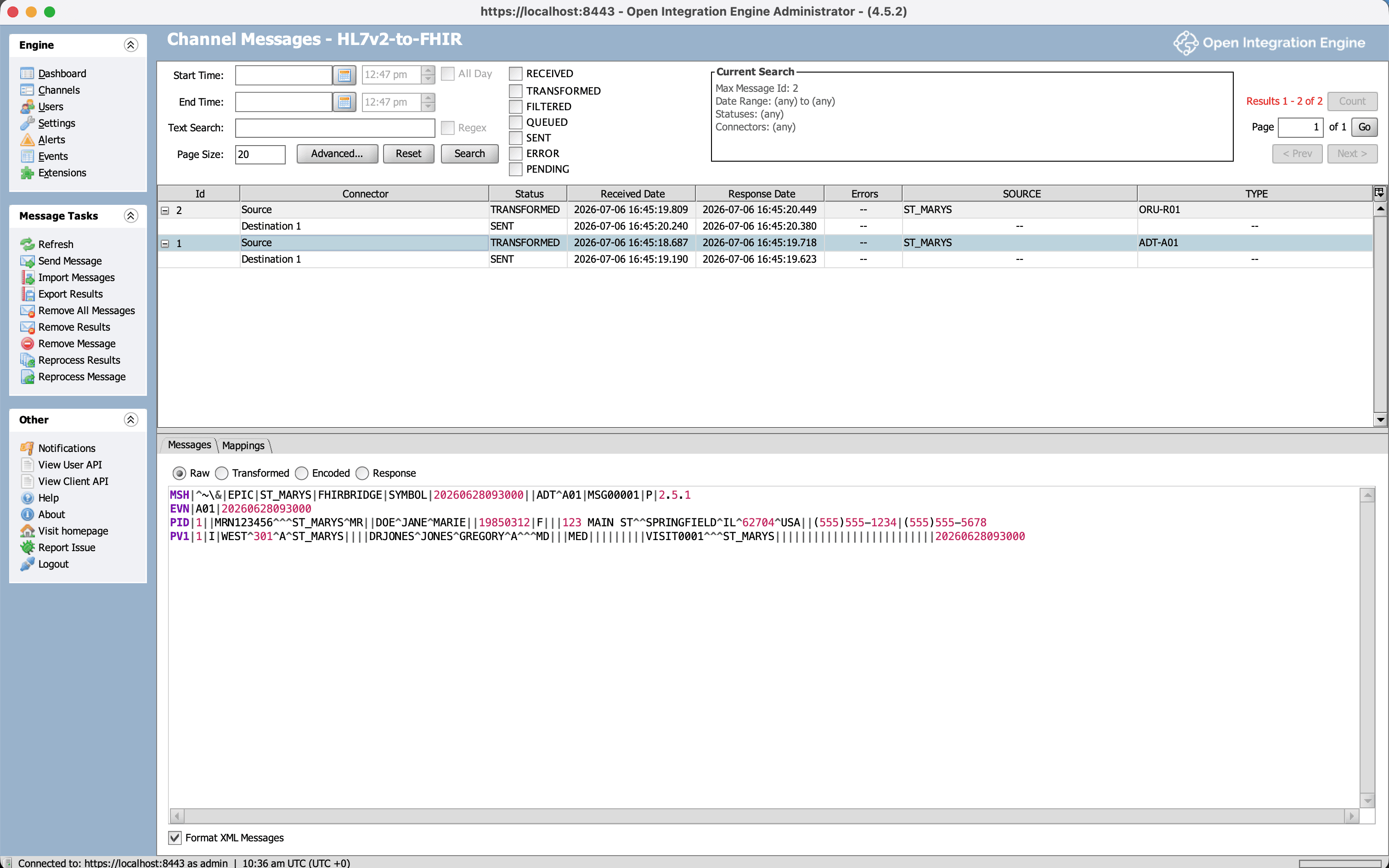Check the FILTERED status filter
Image resolution: width=1389 pixels, height=868 pixels.
point(515,106)
